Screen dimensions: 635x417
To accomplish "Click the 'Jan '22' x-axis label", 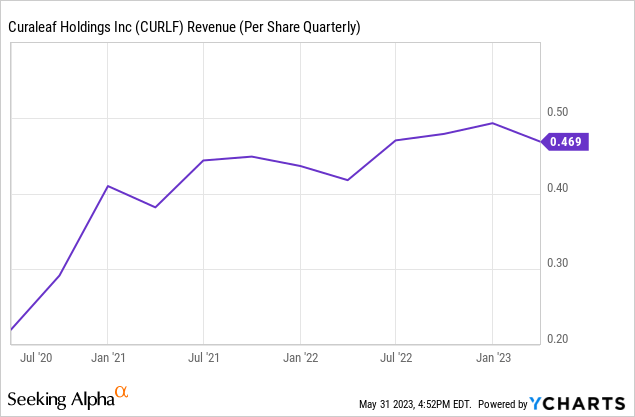I will [300, 358].
